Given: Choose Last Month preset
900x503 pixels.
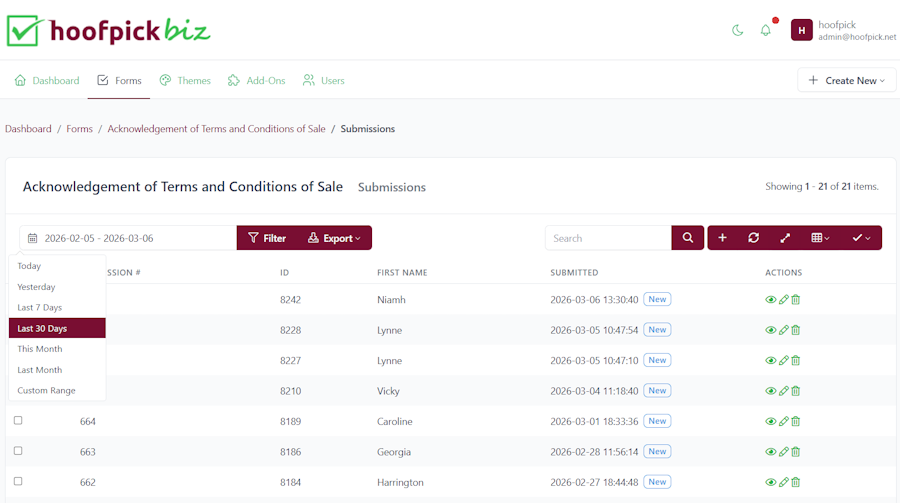Looking at the screenshot, I should [x=57, y=369].
